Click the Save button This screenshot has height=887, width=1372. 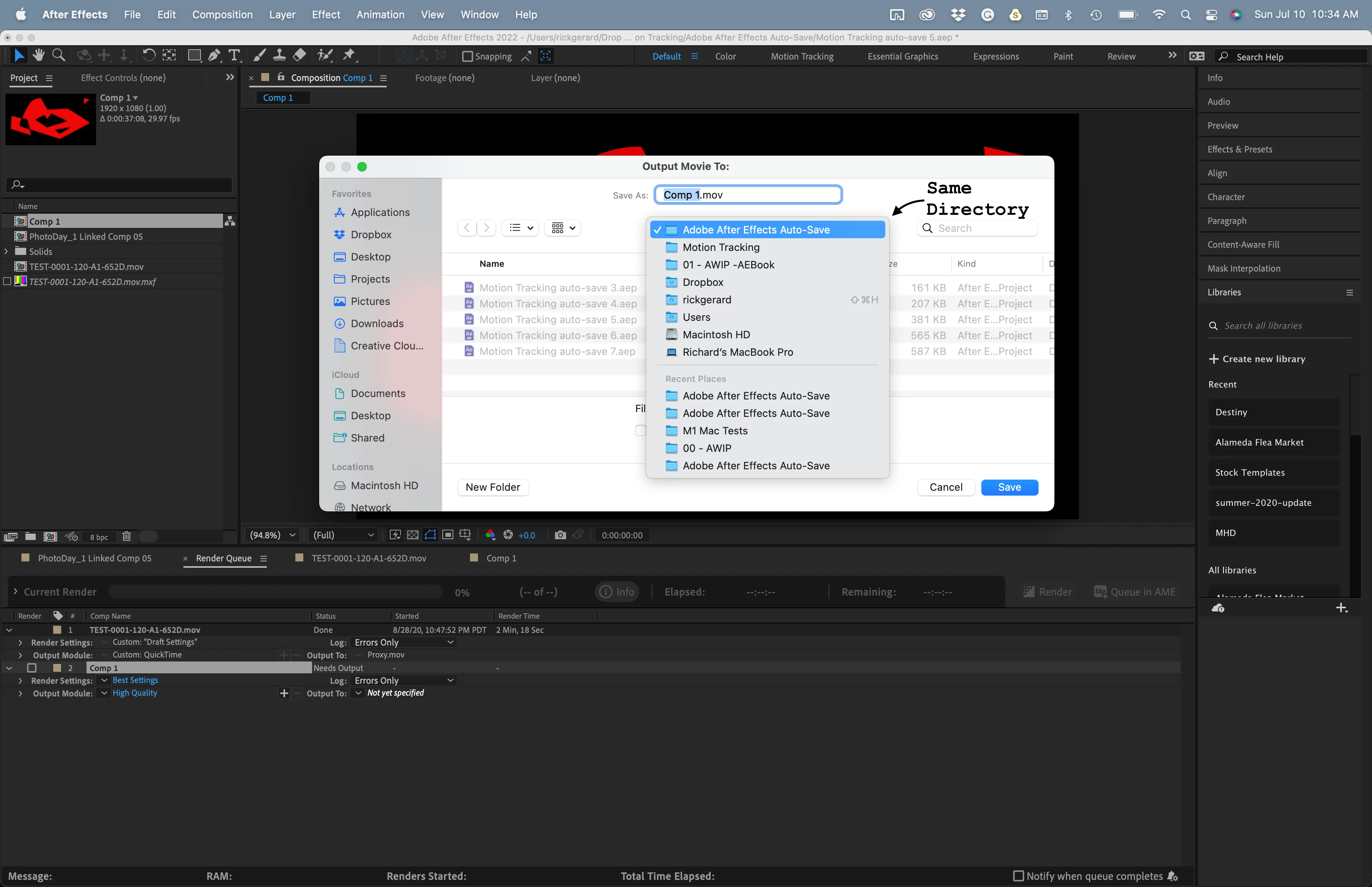pos(1009,487)
